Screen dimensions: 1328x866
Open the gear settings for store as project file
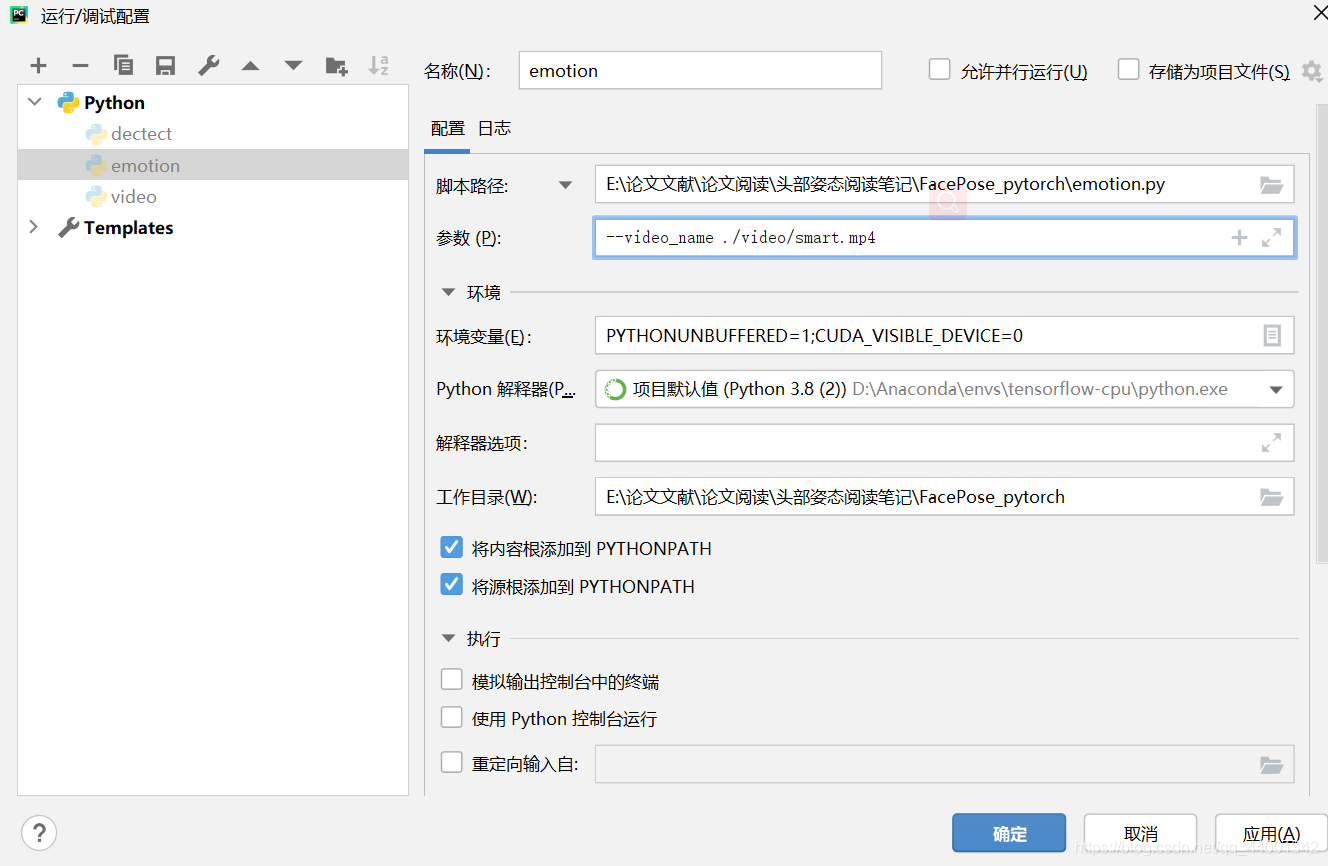[1311, 72]
